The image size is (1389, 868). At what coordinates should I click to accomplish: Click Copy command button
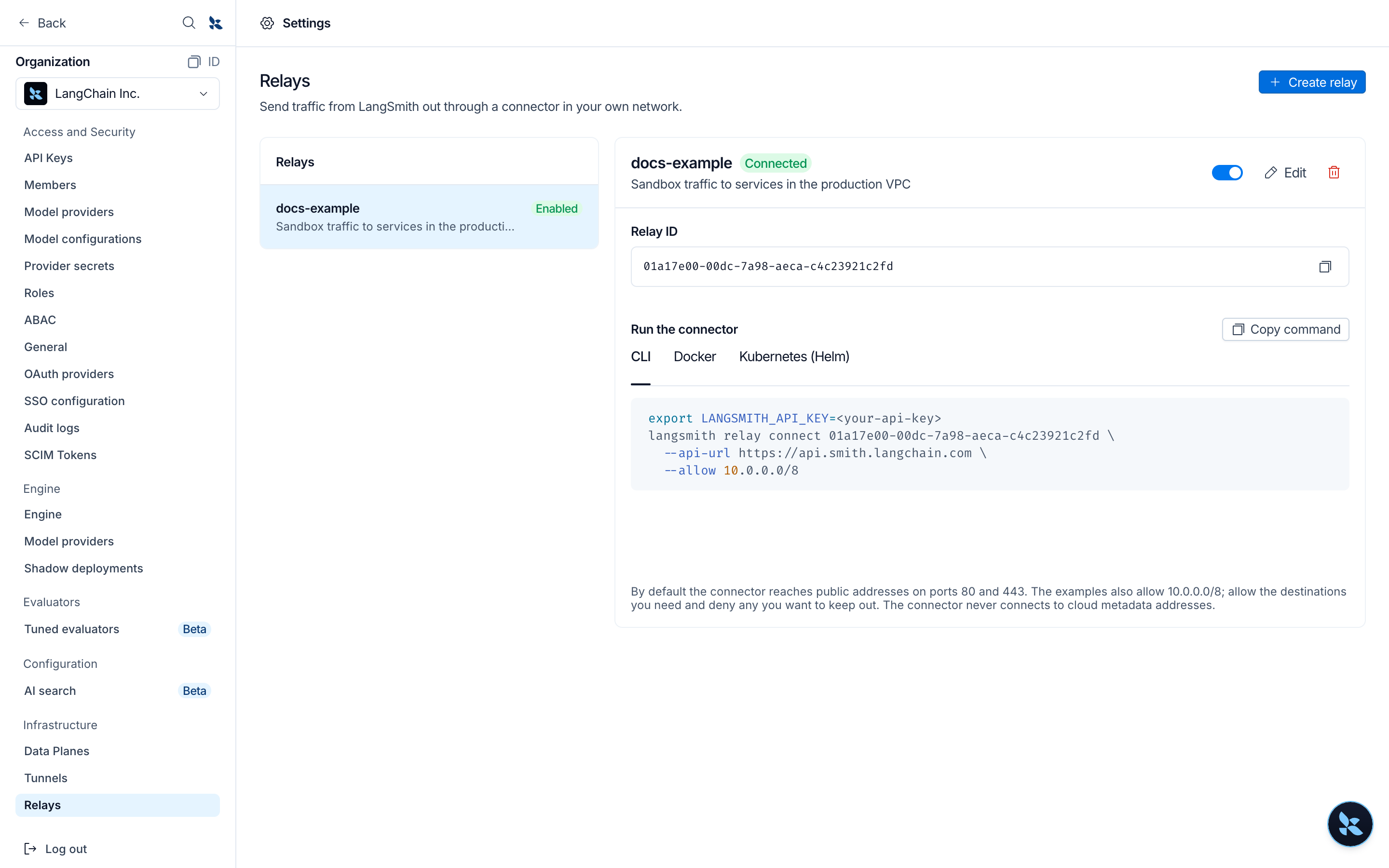(1285, 329)
